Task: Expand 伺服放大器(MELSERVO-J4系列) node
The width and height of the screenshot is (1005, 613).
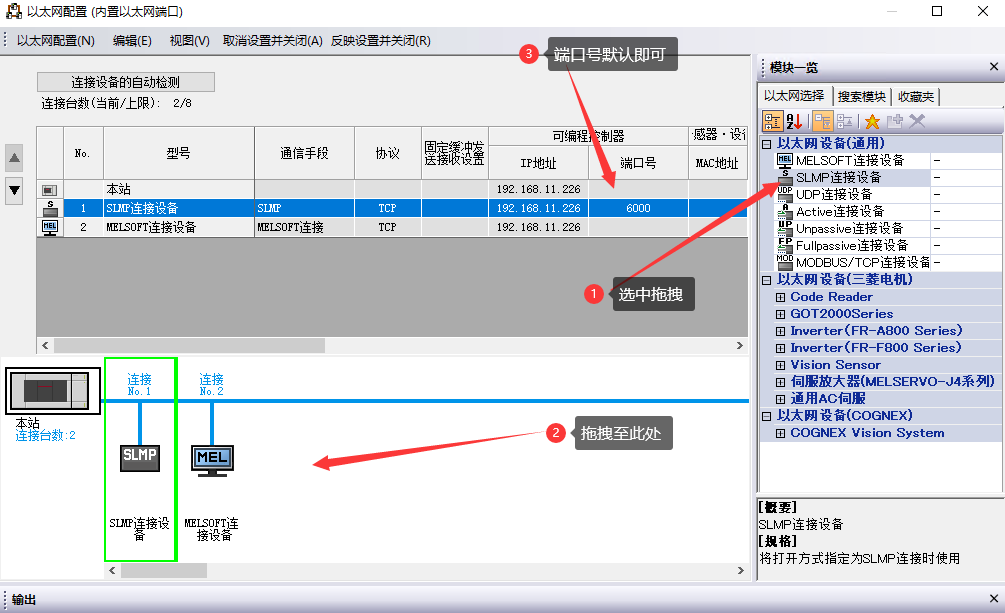Action: (x=780, y=382)
